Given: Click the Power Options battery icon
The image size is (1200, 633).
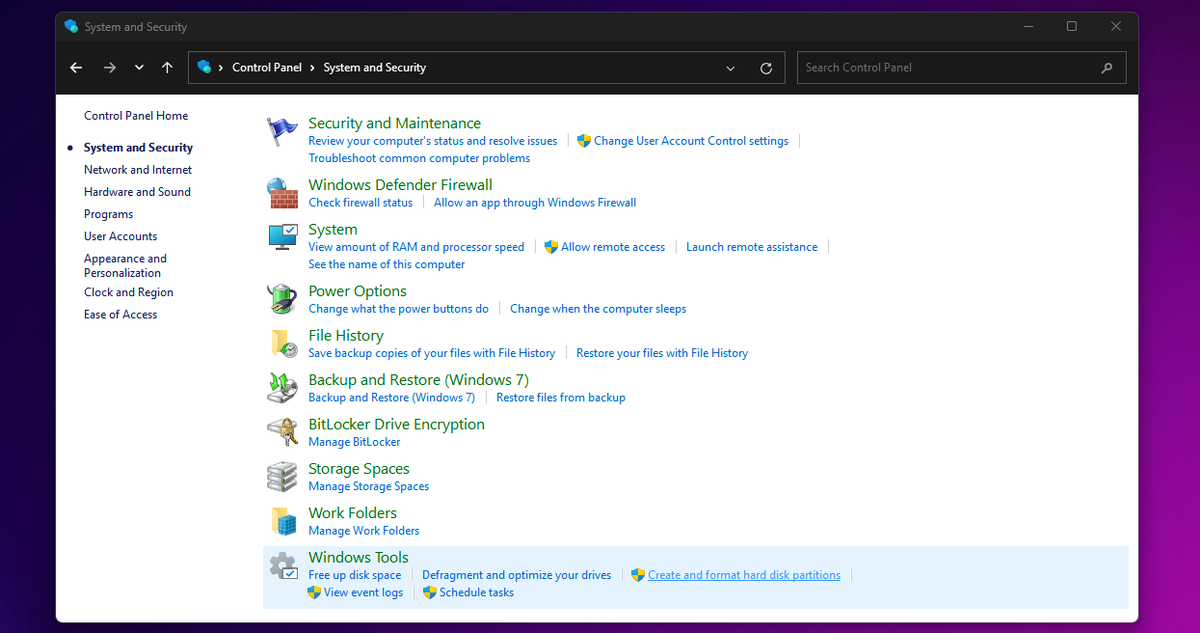Looking at the screenshot, I should click(283, 299).
